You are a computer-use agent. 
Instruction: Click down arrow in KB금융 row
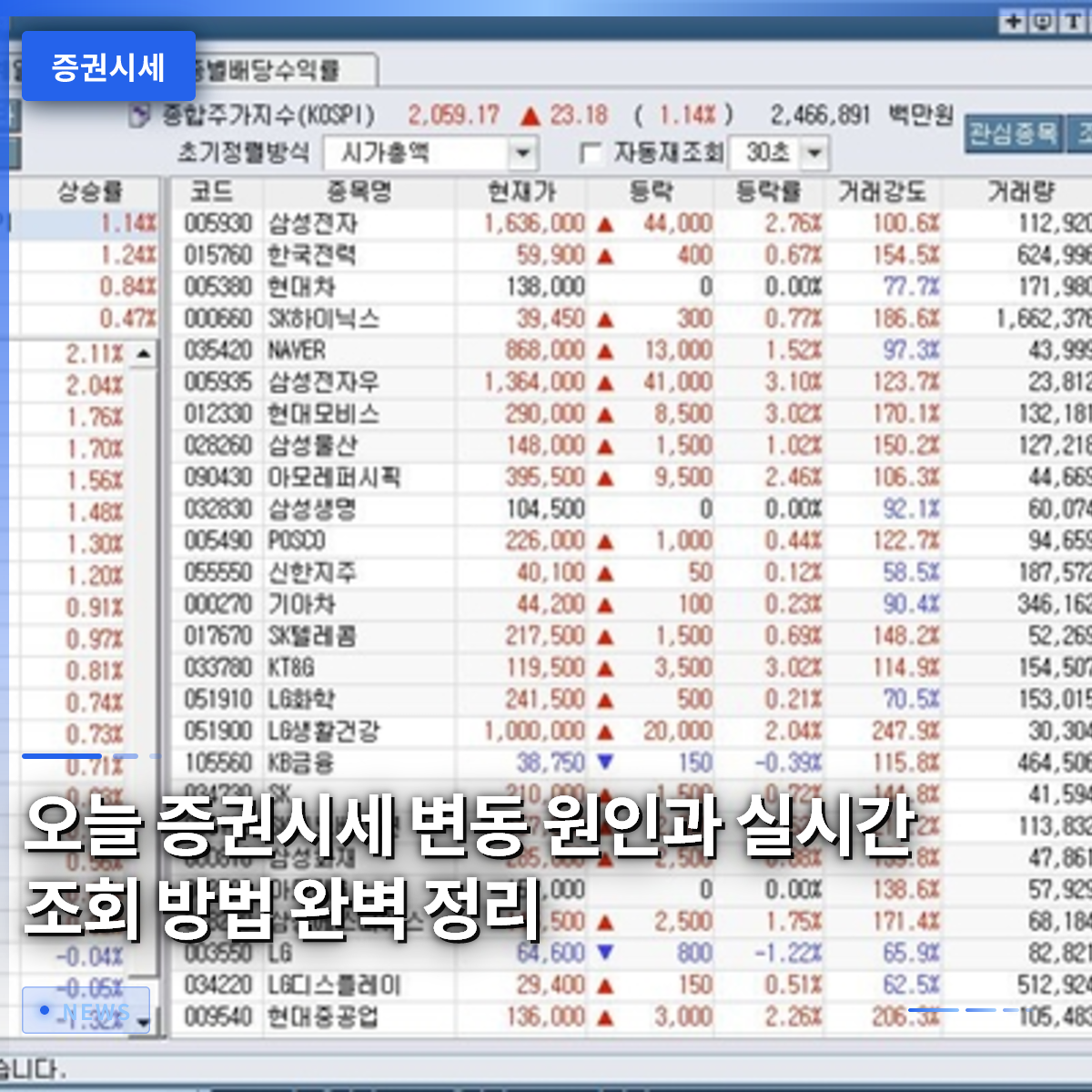605,762
